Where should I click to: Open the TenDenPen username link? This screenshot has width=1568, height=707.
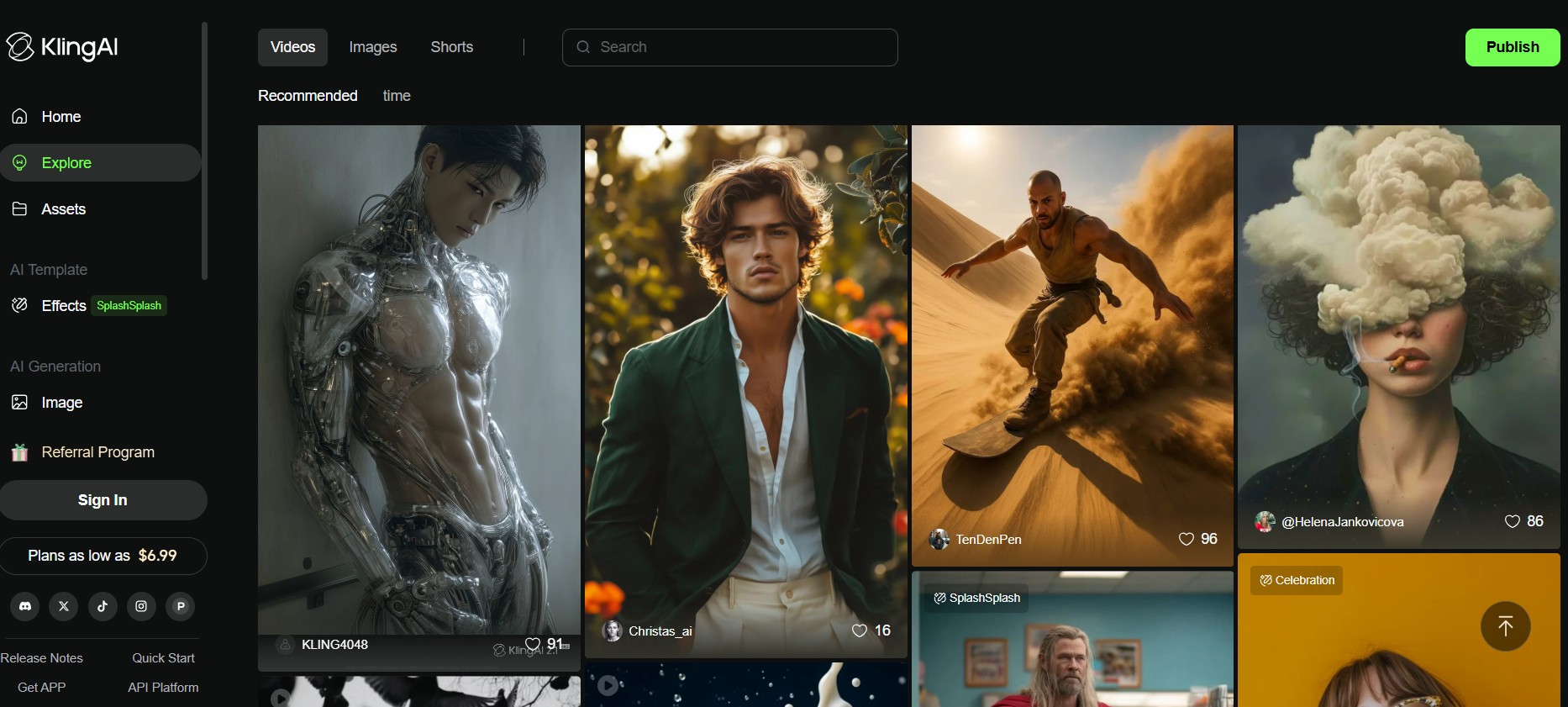(x=989, y=539)
